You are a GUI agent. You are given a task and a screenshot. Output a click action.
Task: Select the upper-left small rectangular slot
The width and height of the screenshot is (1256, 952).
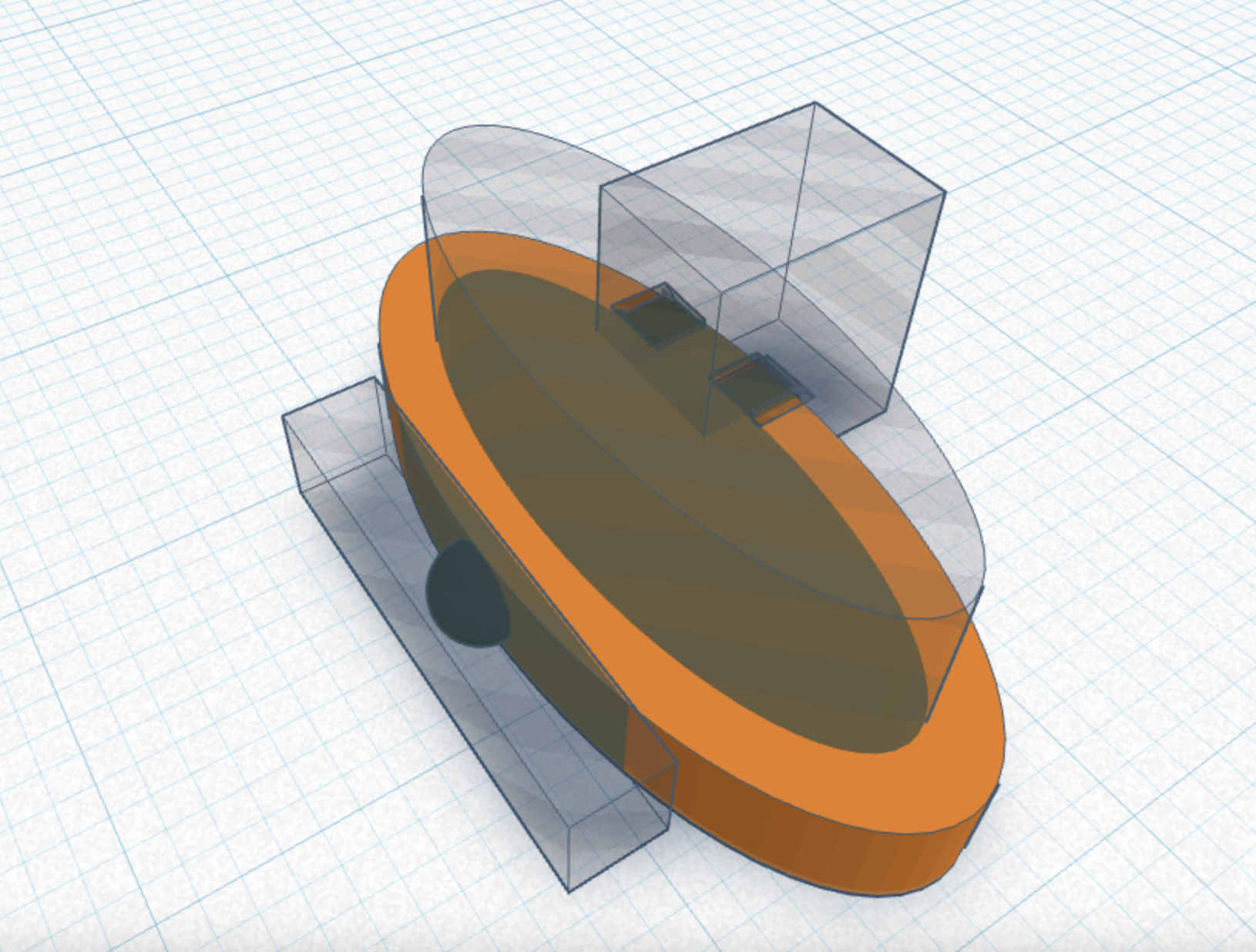(x=657, y=315)
